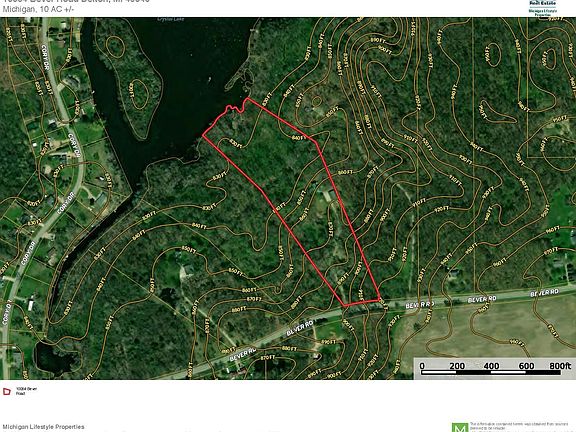
Task: Click the Crystal Lake label on the map
Action: click(x=170, y=19)
